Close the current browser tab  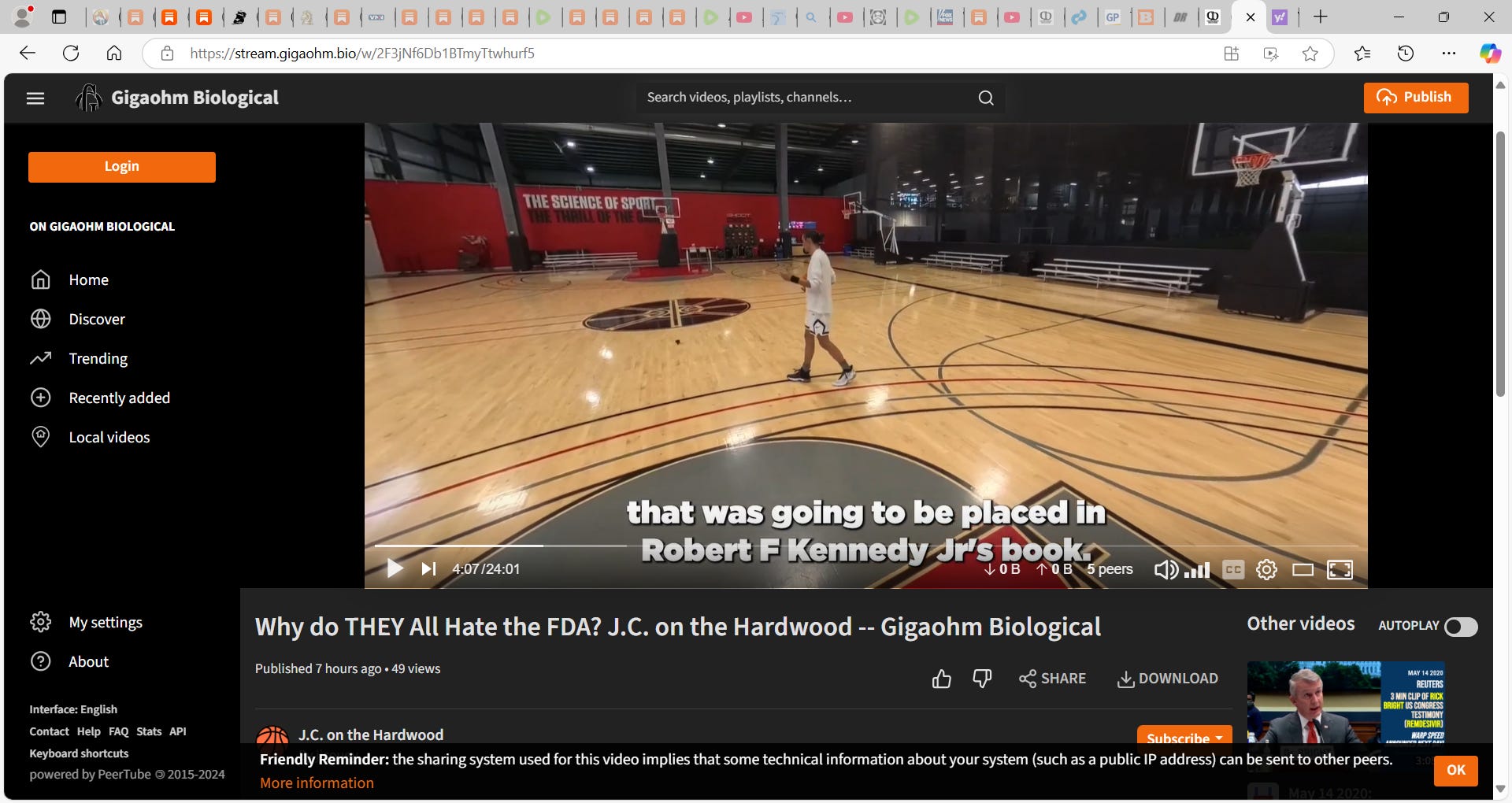coord(1251,17)
